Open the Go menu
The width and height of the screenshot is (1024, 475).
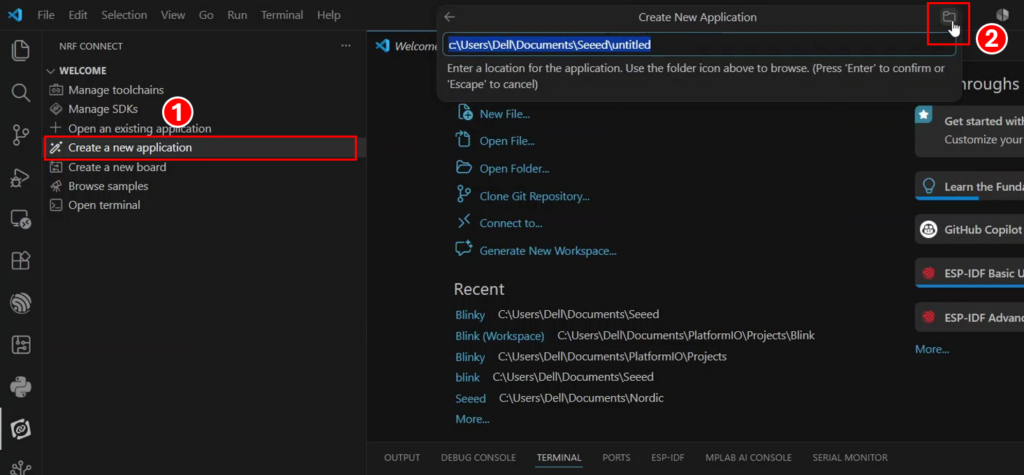point(206,15)
